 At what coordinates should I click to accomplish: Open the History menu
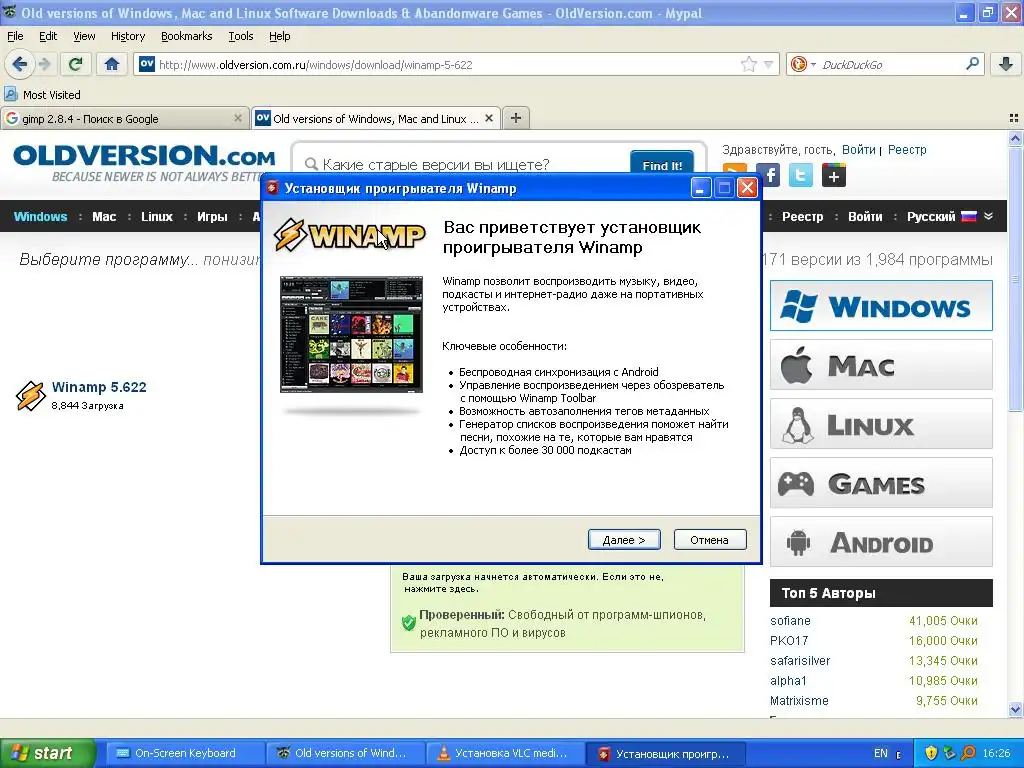coord(127,36)
